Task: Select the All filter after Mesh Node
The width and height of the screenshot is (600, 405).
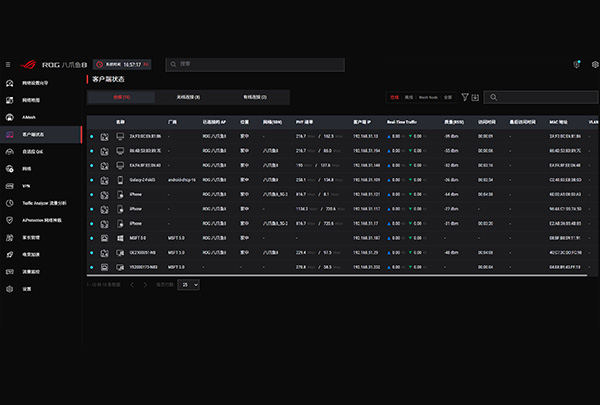Action: click(x=448, y=97)
